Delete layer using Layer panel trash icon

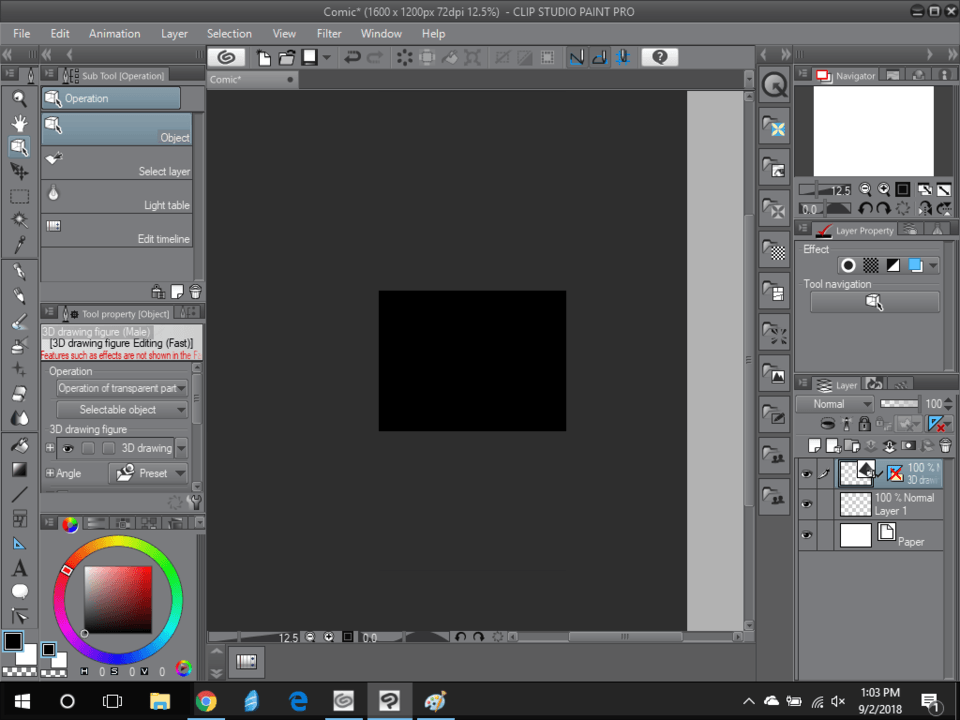[946, 446]
